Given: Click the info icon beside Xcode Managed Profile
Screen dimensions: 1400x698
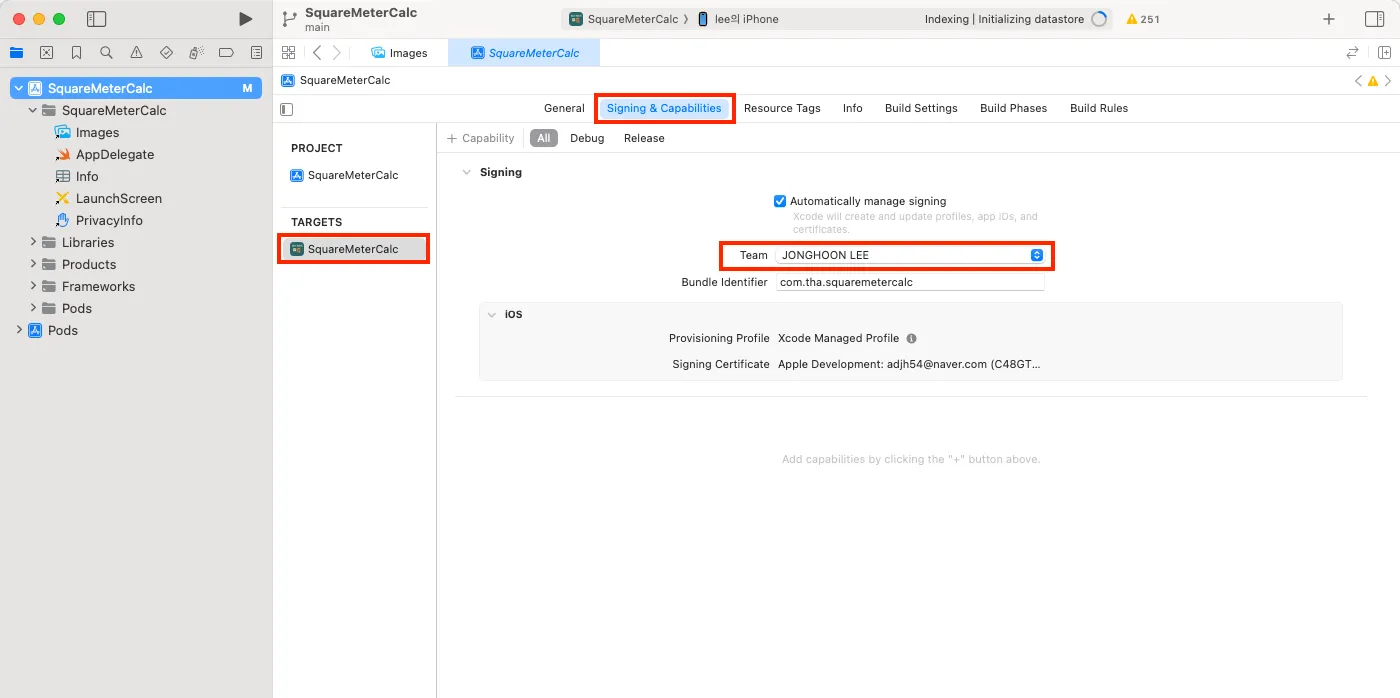Looking at the screenshot, I should [911, 338].
